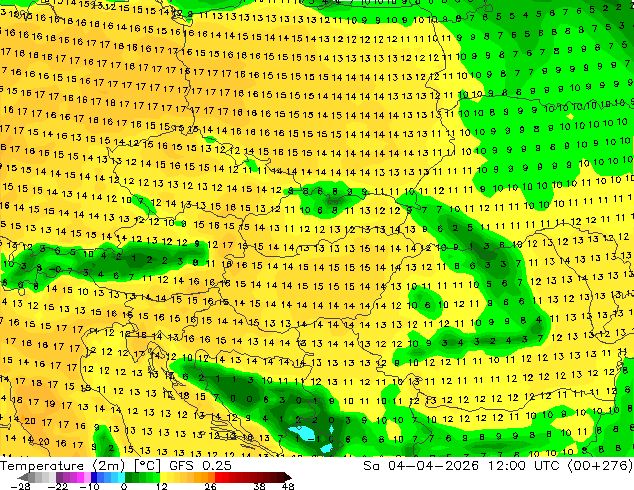Click the '-10' legend label

tap(89, 486)
